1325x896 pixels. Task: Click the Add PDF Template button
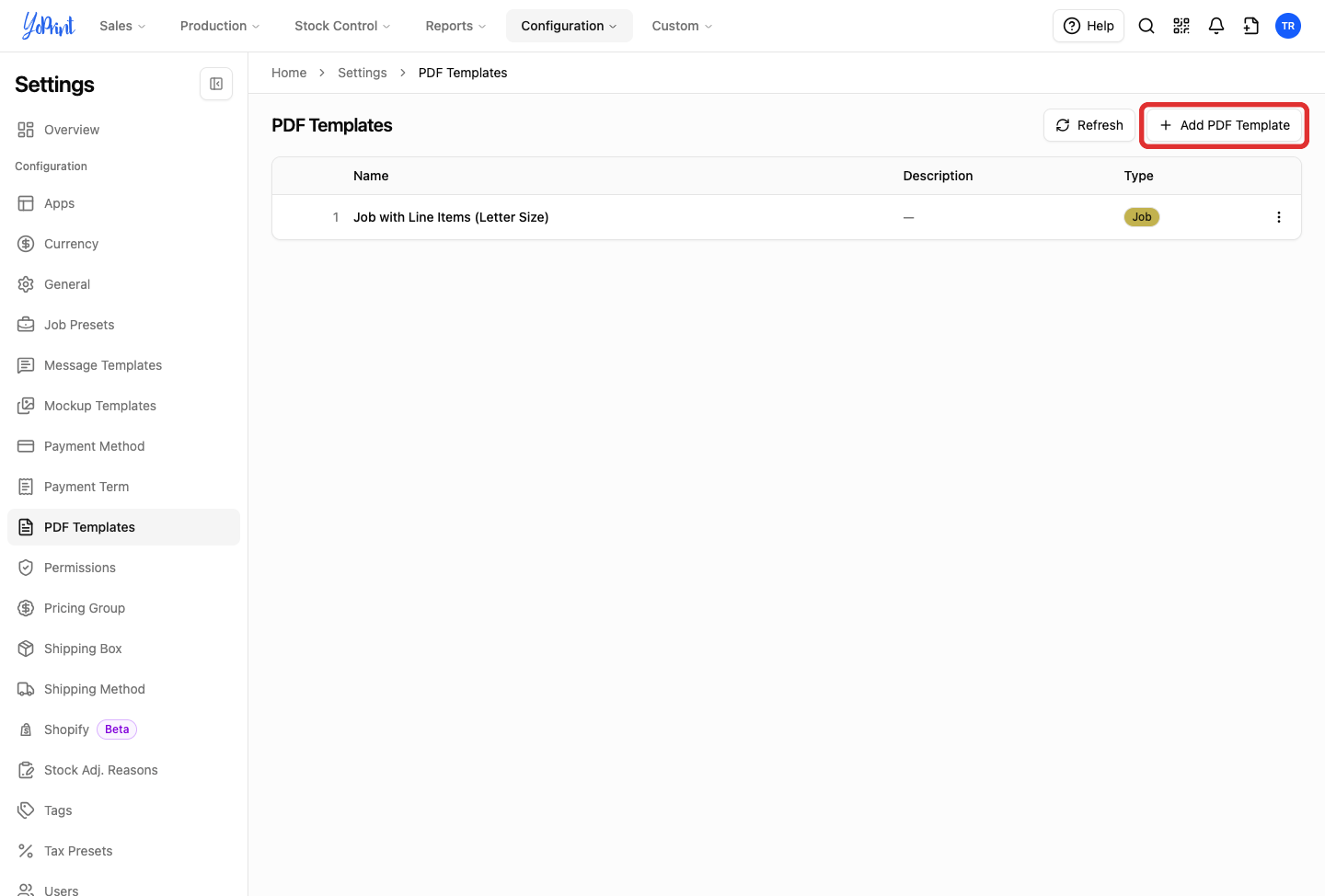(x=1225, y=125)
